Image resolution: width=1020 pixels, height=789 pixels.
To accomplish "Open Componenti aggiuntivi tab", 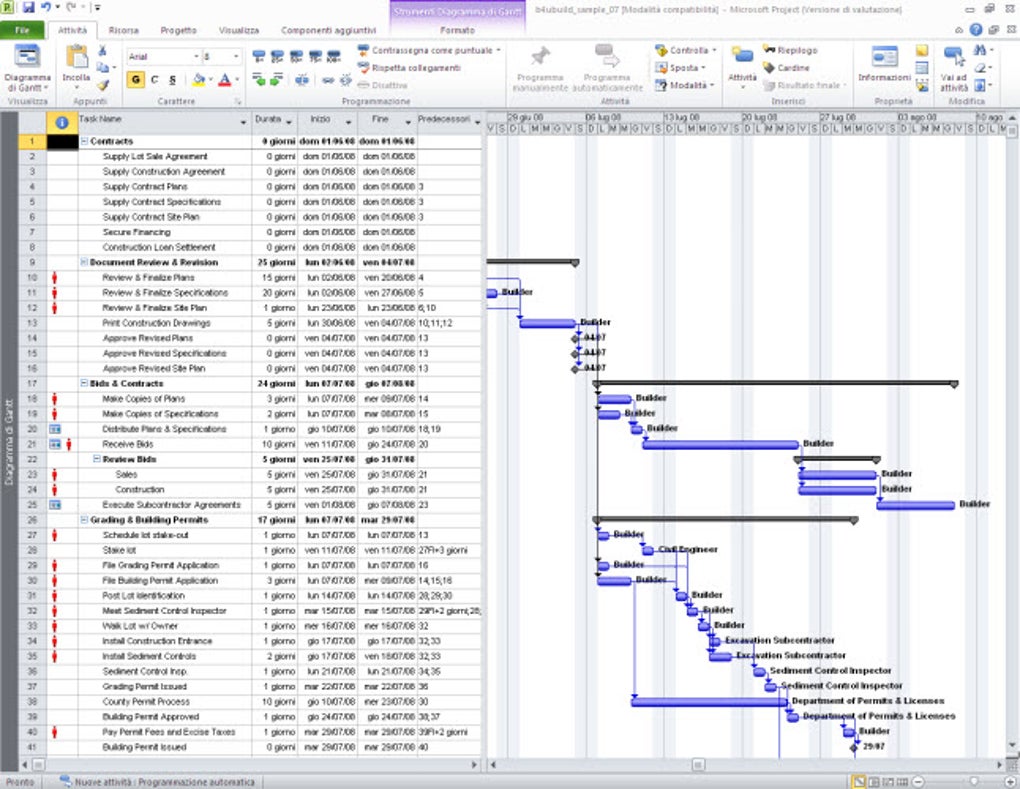I will click(329, 30).
